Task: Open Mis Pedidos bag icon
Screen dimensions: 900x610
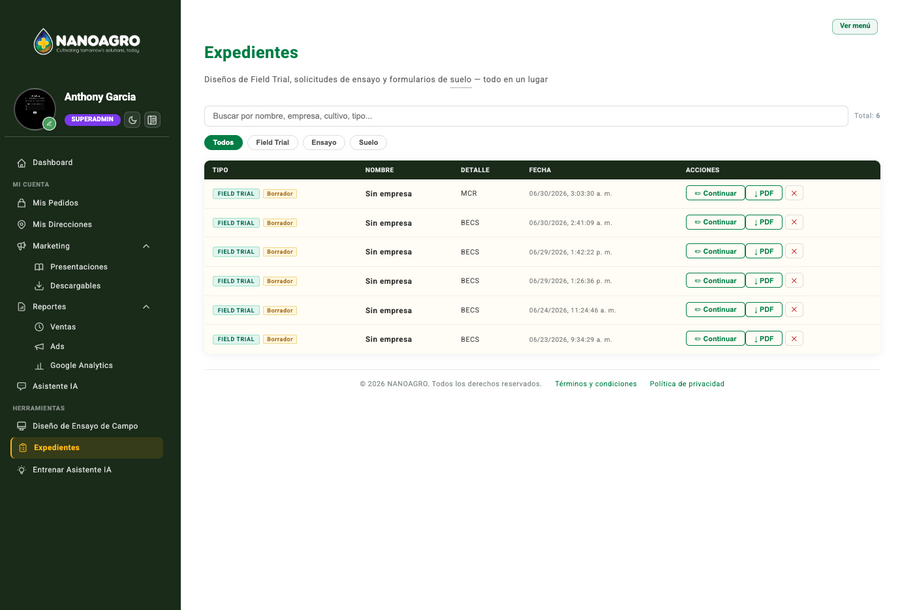Action: click(21, 203)
